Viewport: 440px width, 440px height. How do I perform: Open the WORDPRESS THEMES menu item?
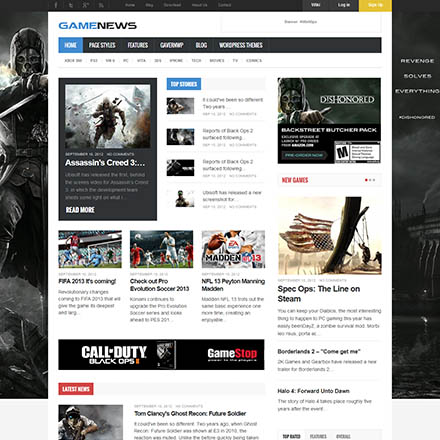(241, 45)
